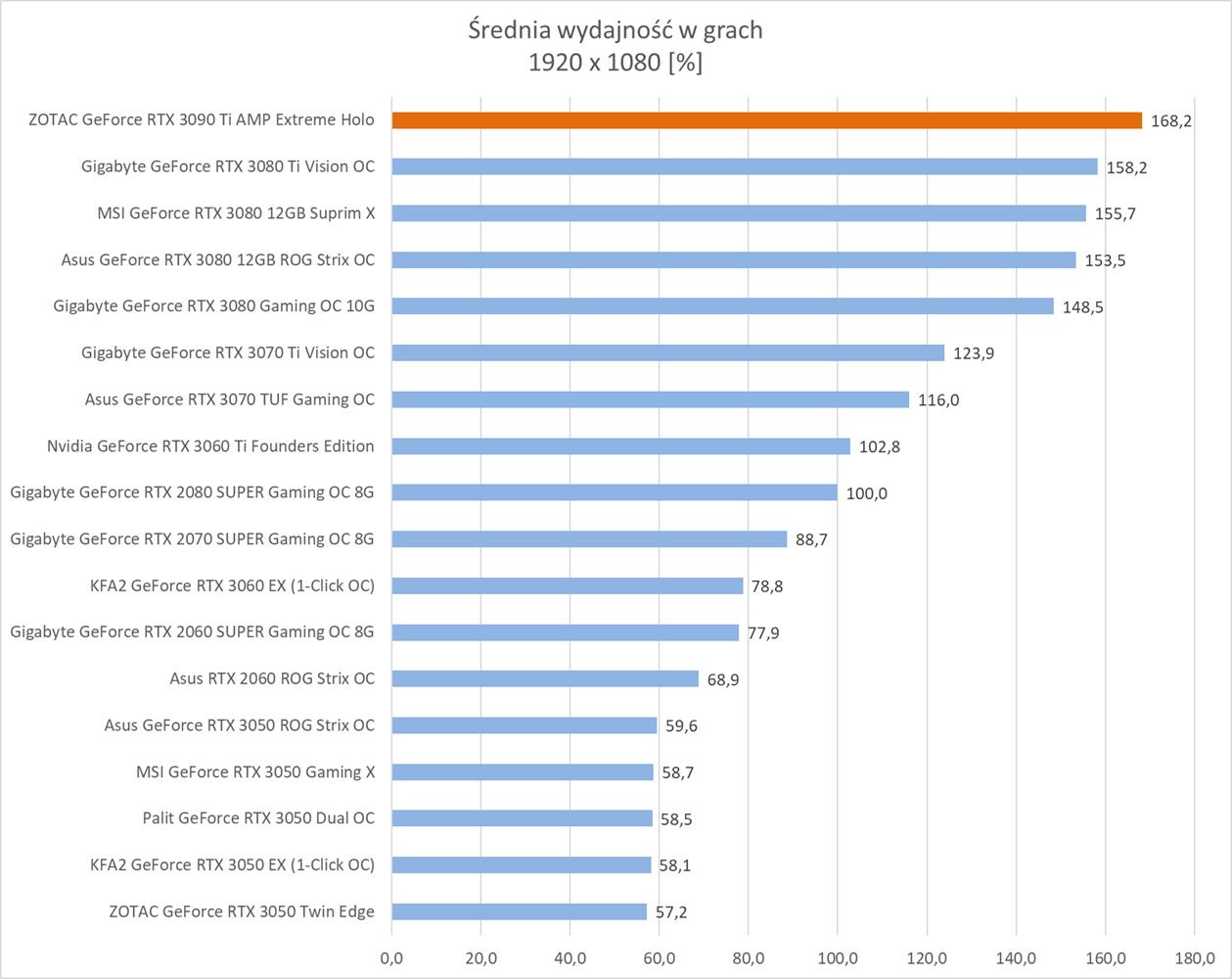The height and width of the screenshot is (979, 1232).
Task: Select the 148,5 data value
Action: (1082, 307)
